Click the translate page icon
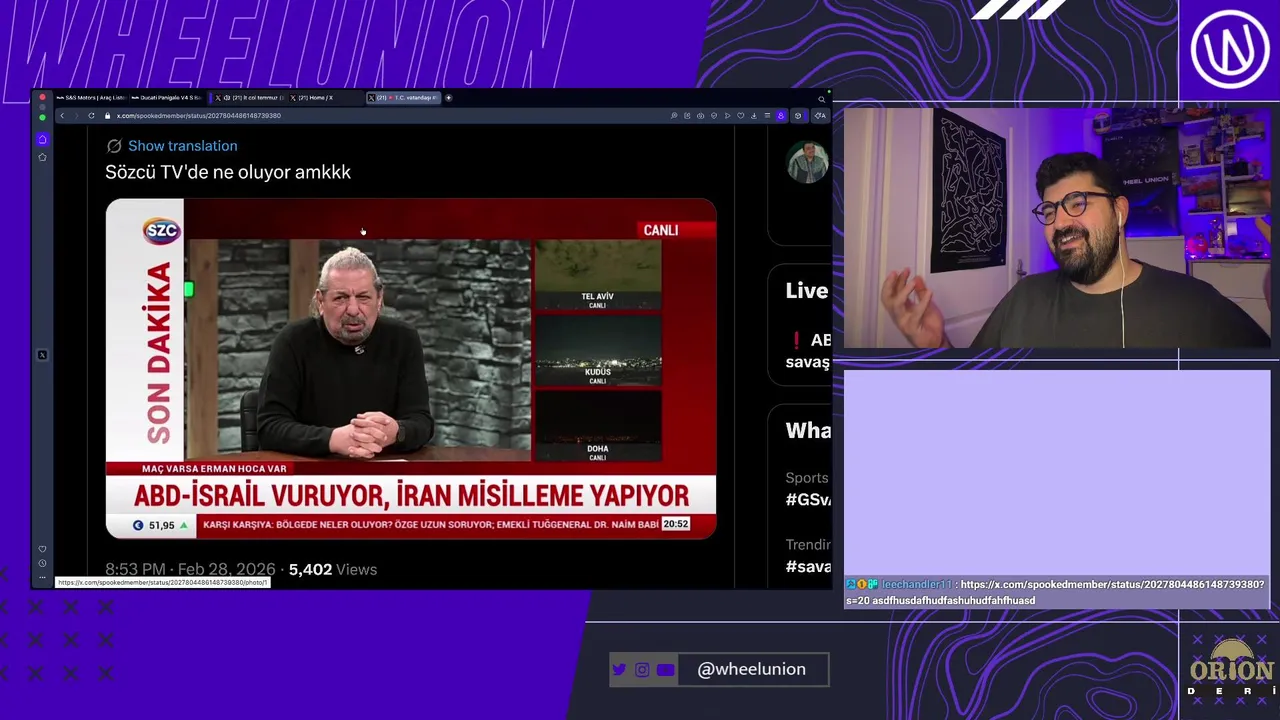The height and width of the screenshot is (720, 1280). (x=820, y=116)
